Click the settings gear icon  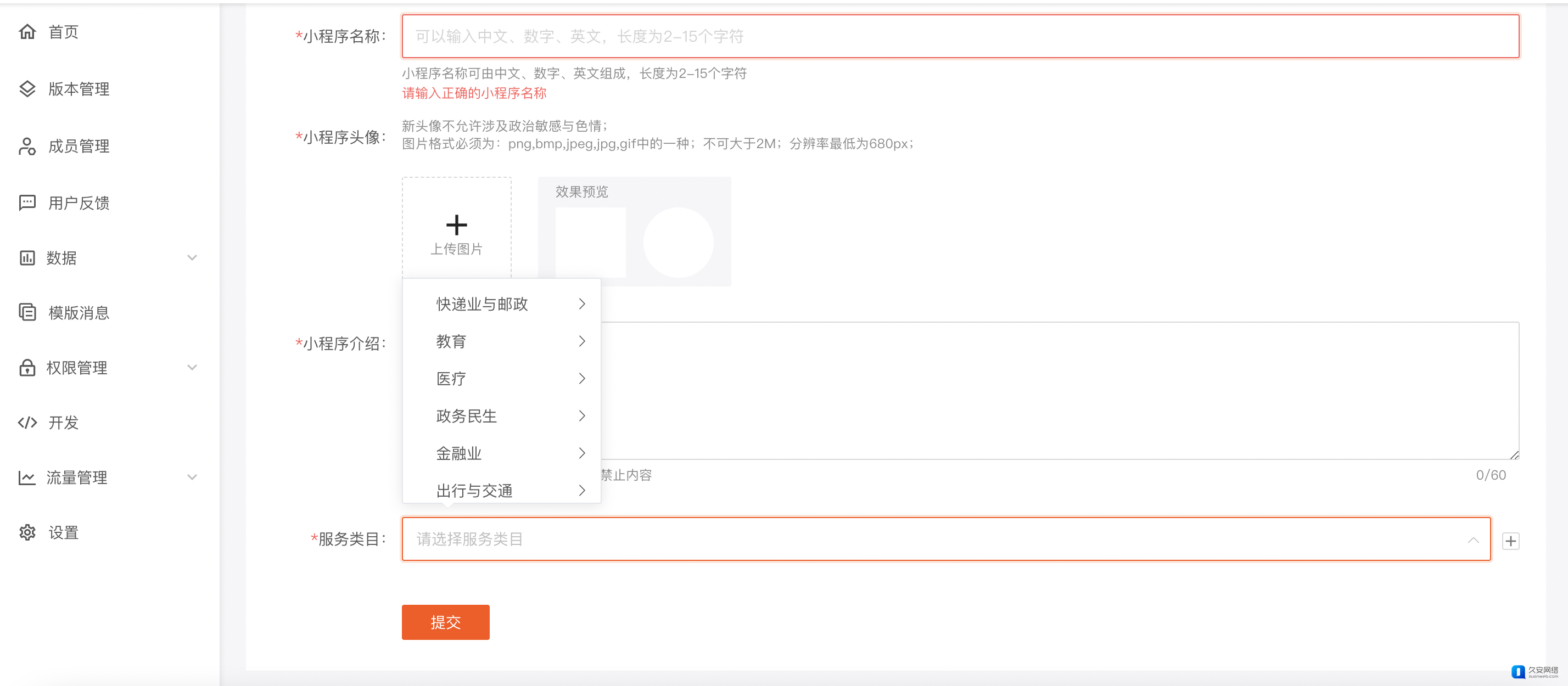pyautogui.click(x=27, y=532)
